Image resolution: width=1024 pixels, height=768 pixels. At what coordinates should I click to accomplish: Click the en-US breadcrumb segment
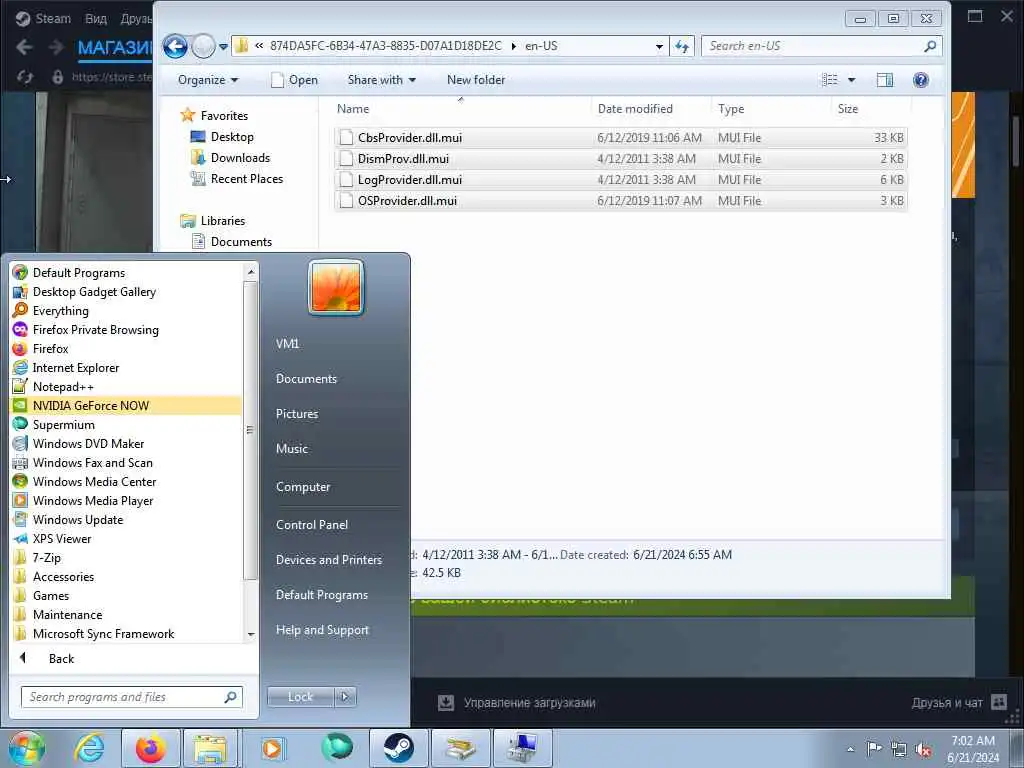541,46
